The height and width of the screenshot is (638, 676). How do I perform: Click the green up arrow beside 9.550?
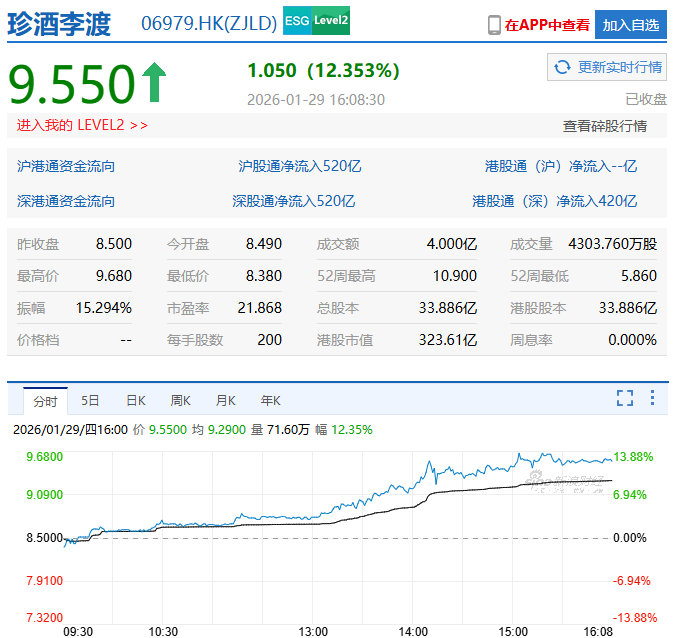coord(155,82)
